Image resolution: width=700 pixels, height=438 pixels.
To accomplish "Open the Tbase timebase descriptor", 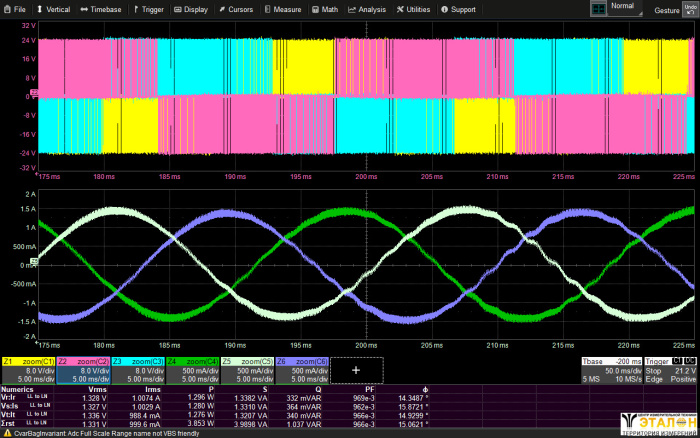I will pos(609,370).
